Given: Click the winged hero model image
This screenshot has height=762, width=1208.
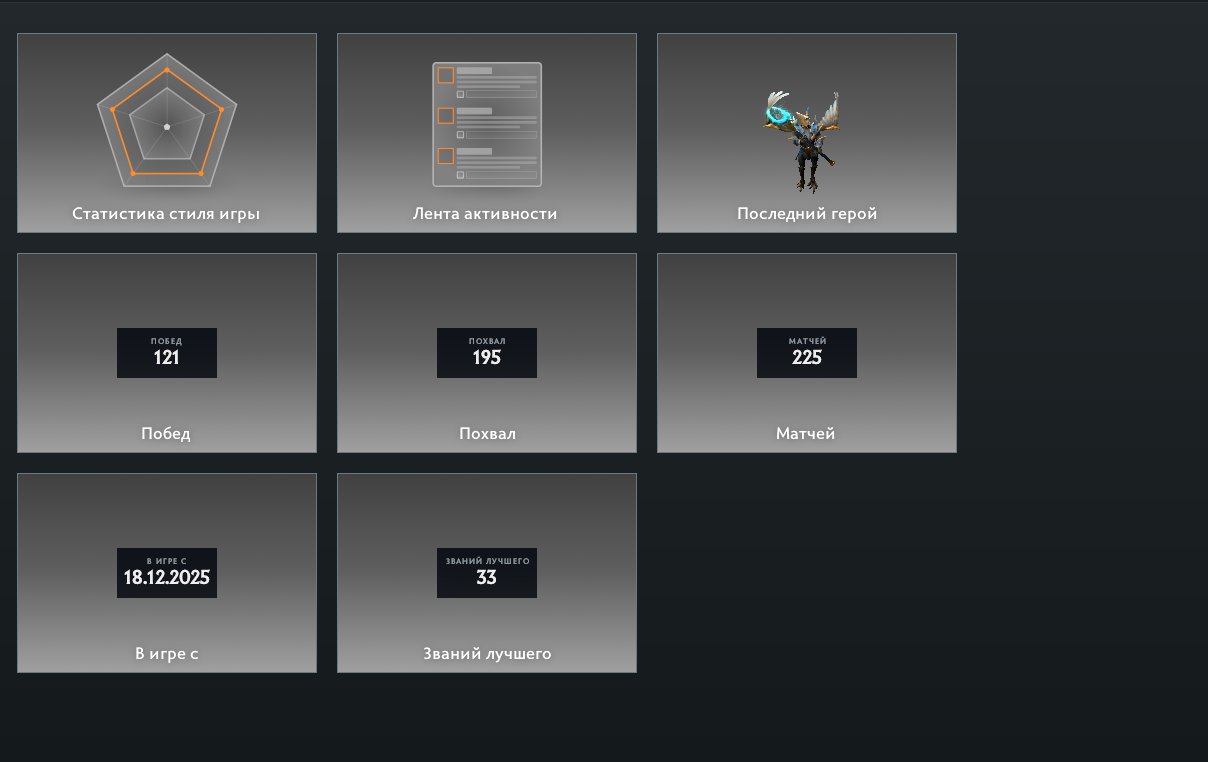Looking at the screenshot, I should [x=803, y=140].
